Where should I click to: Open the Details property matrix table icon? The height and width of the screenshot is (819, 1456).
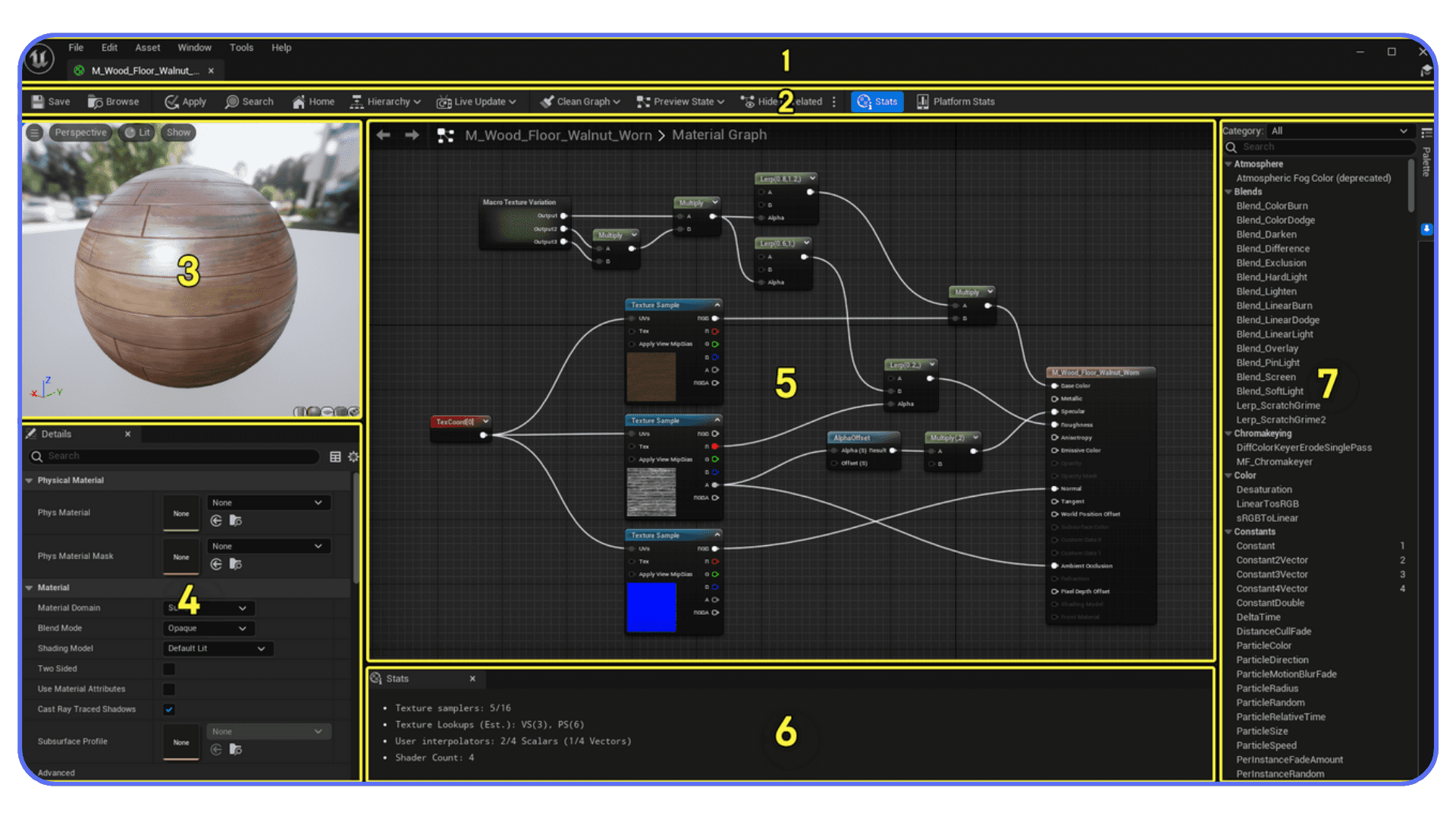pos(335,457)
